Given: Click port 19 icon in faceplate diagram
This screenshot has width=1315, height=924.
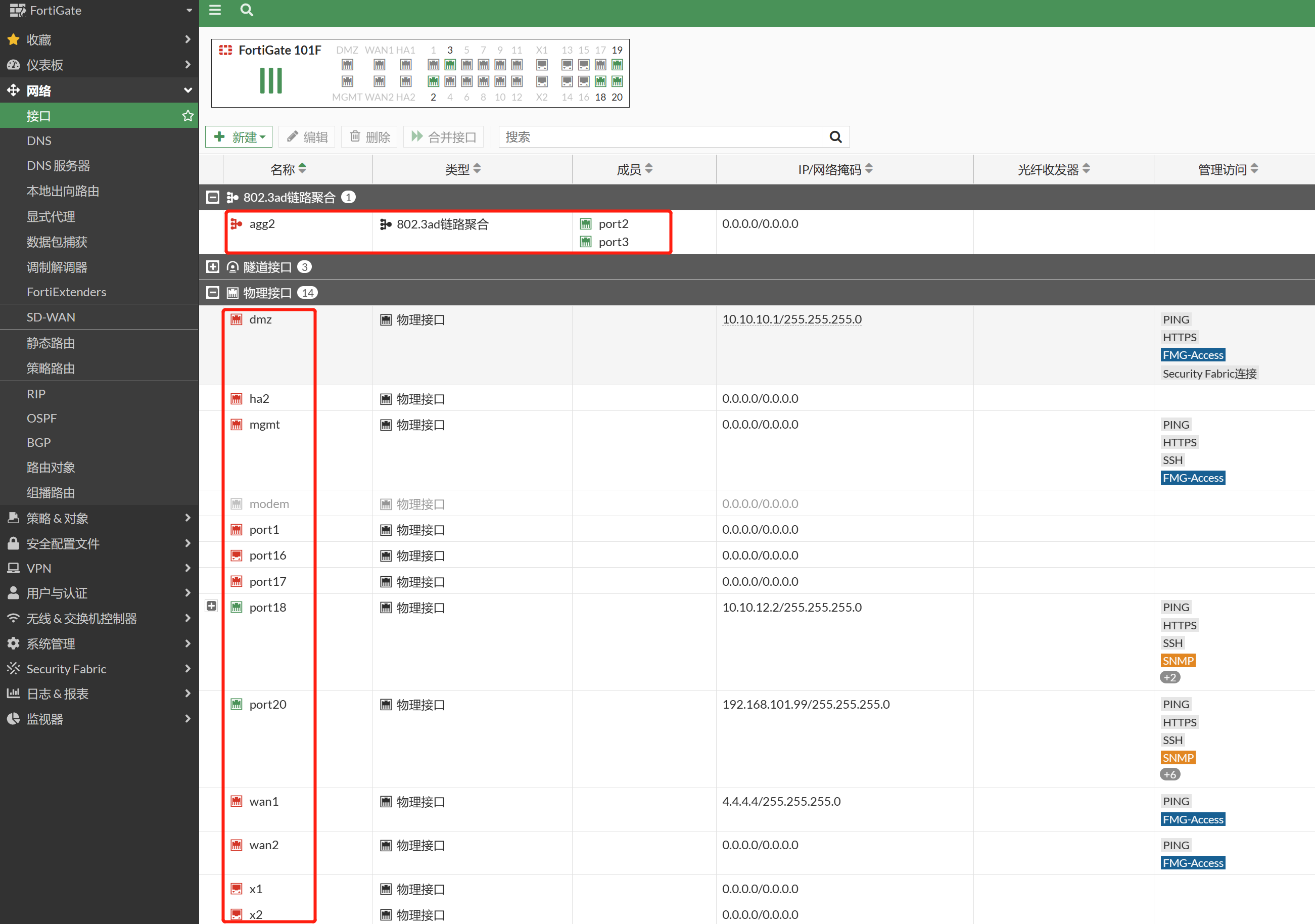Looking at the screenshot, I should pyautogui.click(x=617, y=65).
